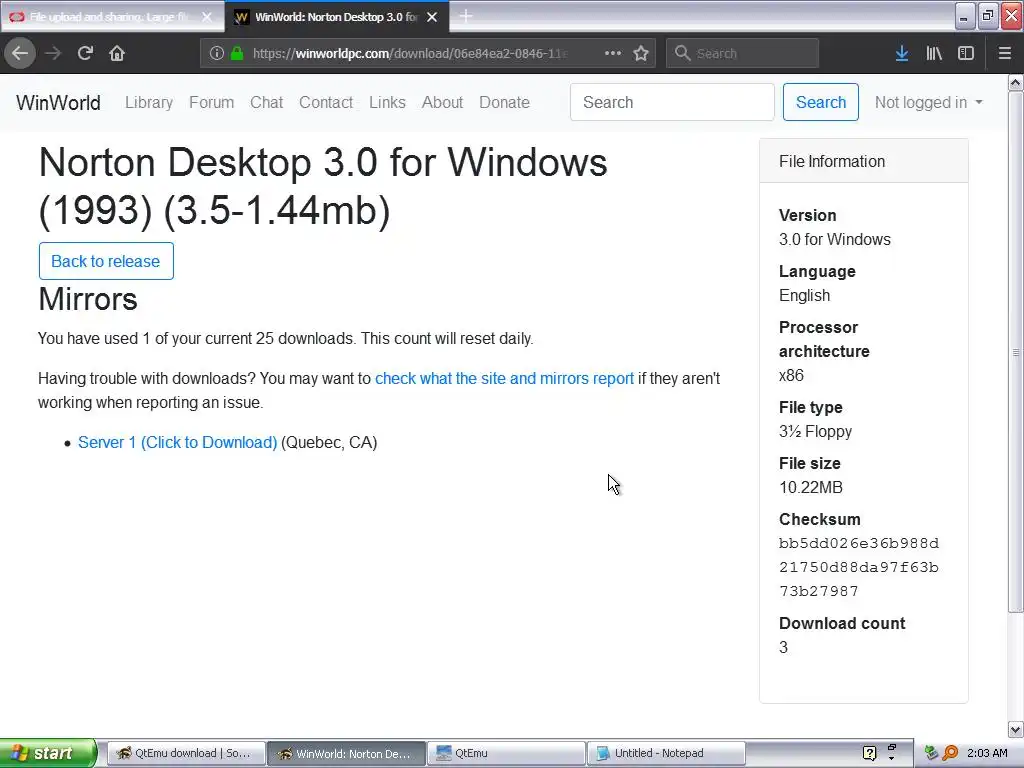This screenshot has width=1024, height=768.
Task: Switch to QtEmu download taskbar window
Action: 185,754
